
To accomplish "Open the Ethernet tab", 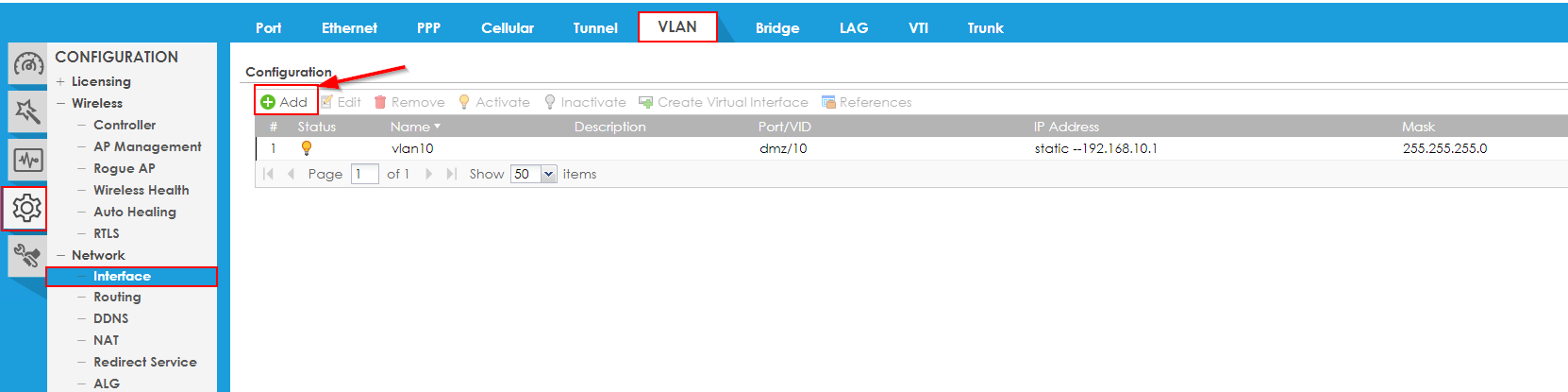I will point(349,28).
